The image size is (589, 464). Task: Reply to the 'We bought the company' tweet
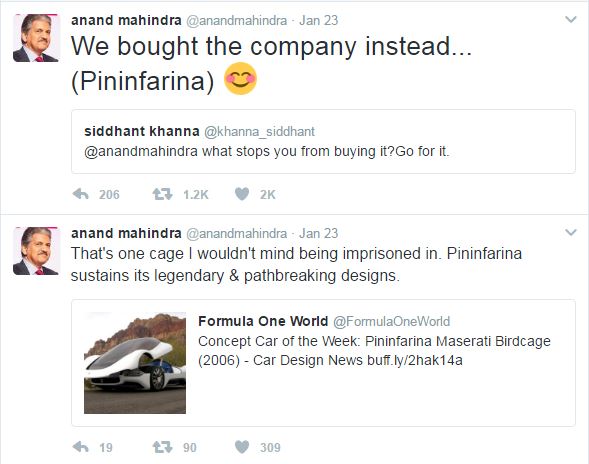pos(81,194)
